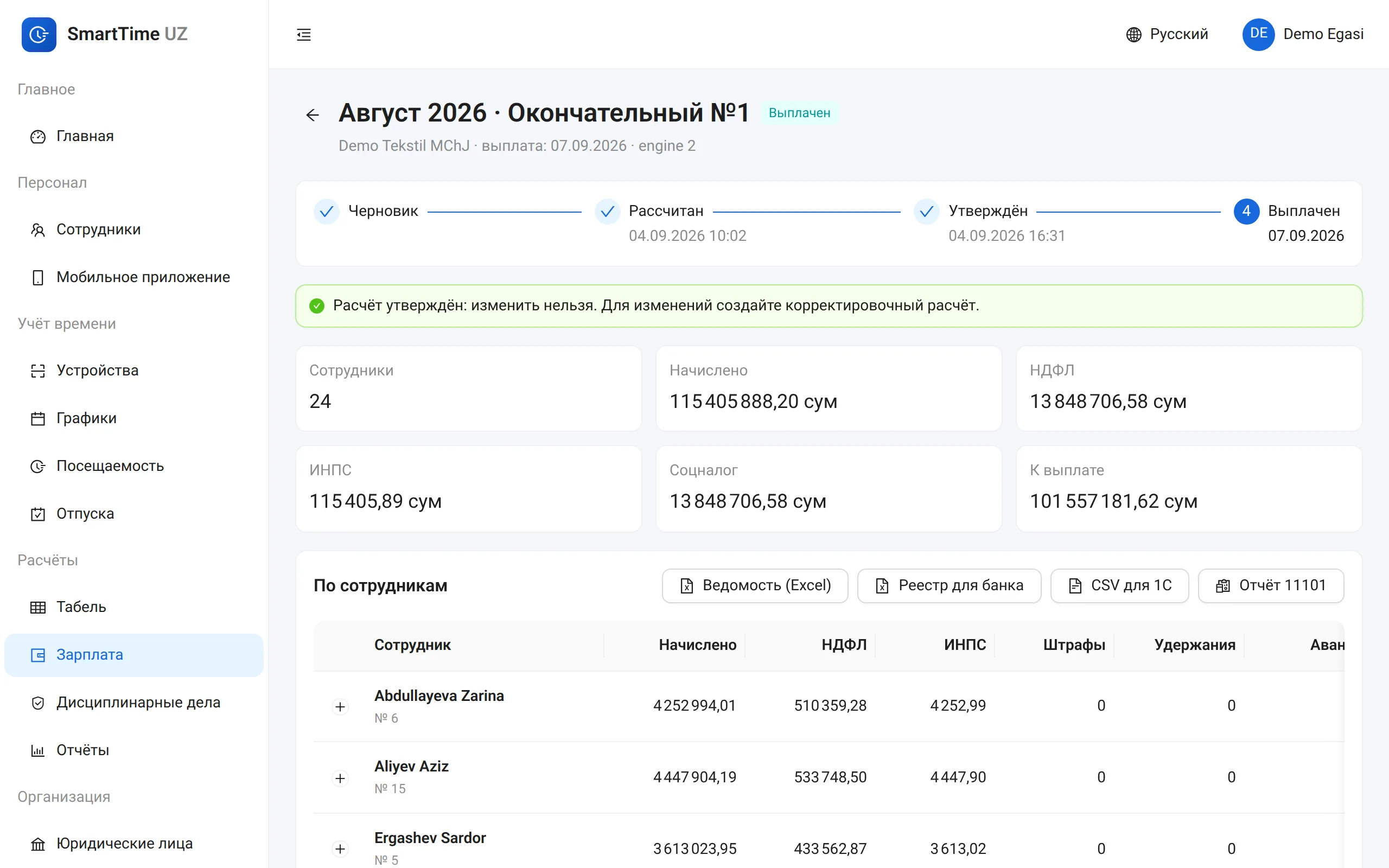Open the Русский language selector
1389x868 pixels.
click(x=1167, y=34)
